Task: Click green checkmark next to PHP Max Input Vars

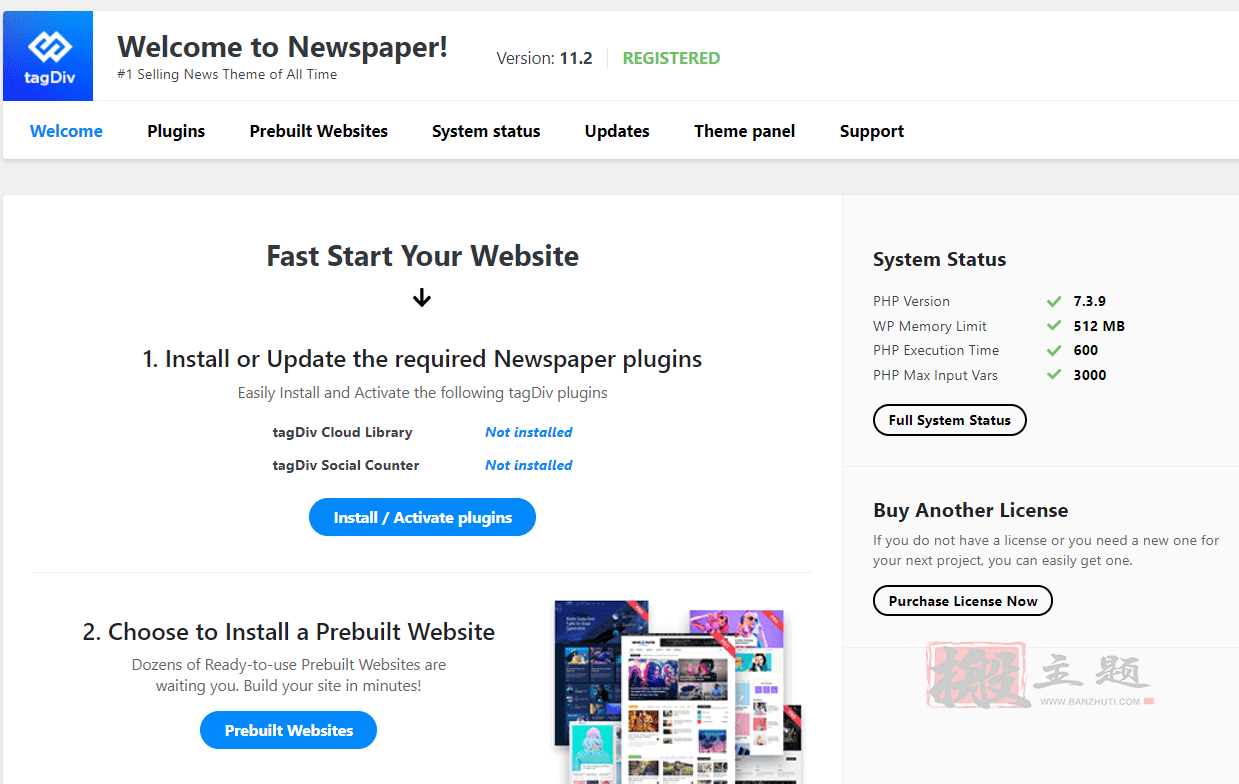Action: (x=1053, y=375)
